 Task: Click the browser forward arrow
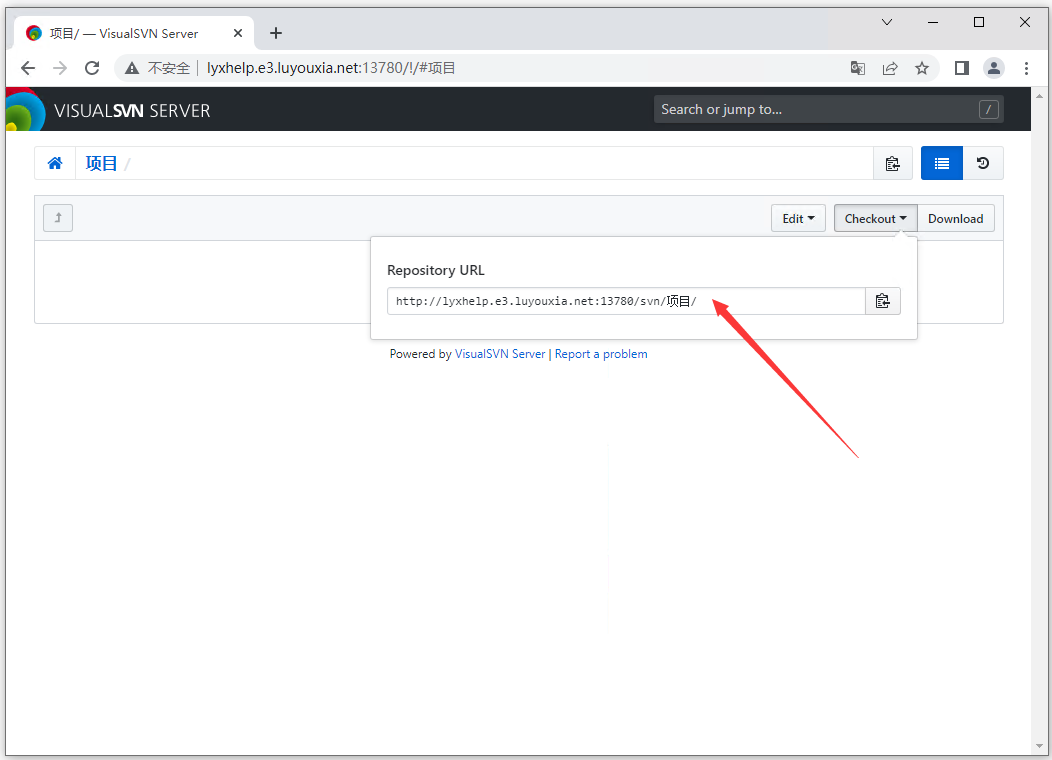click(x=60, y=68)
